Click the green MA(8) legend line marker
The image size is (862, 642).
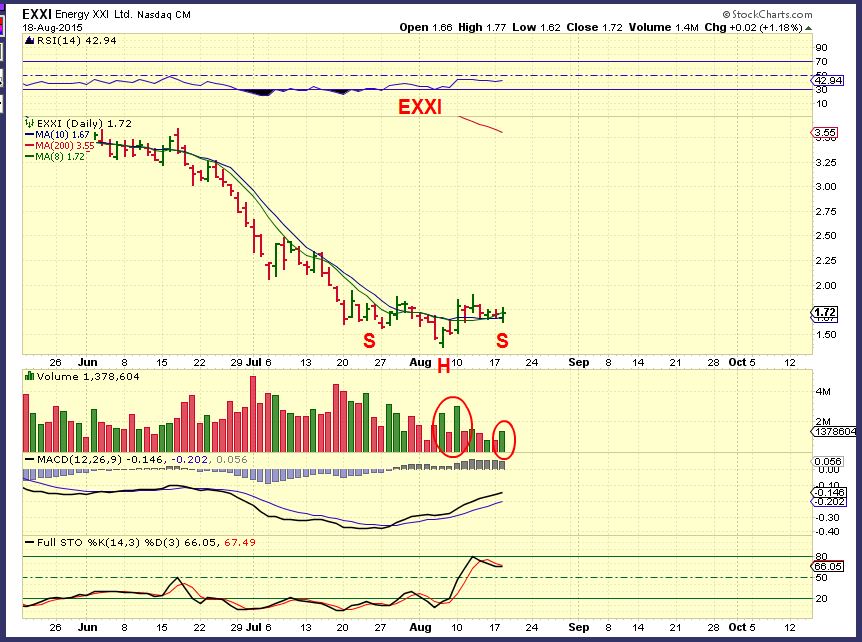coord(30,157)
